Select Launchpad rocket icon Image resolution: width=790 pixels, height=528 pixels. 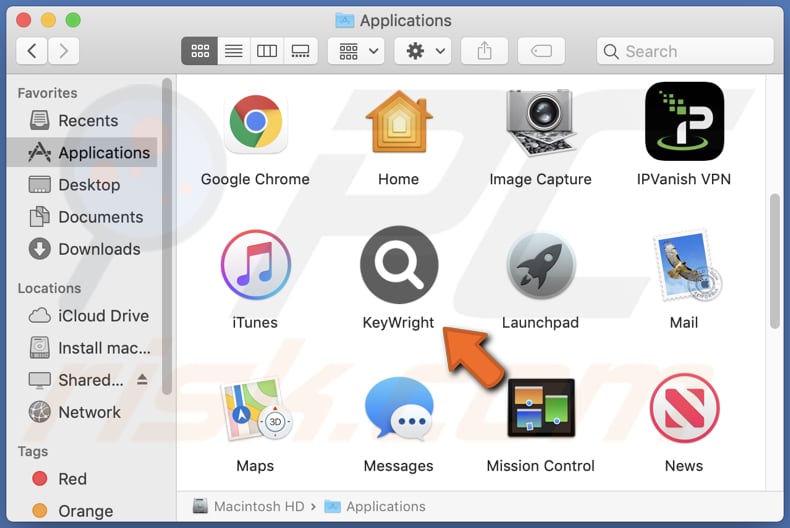(x=541, y=266)
